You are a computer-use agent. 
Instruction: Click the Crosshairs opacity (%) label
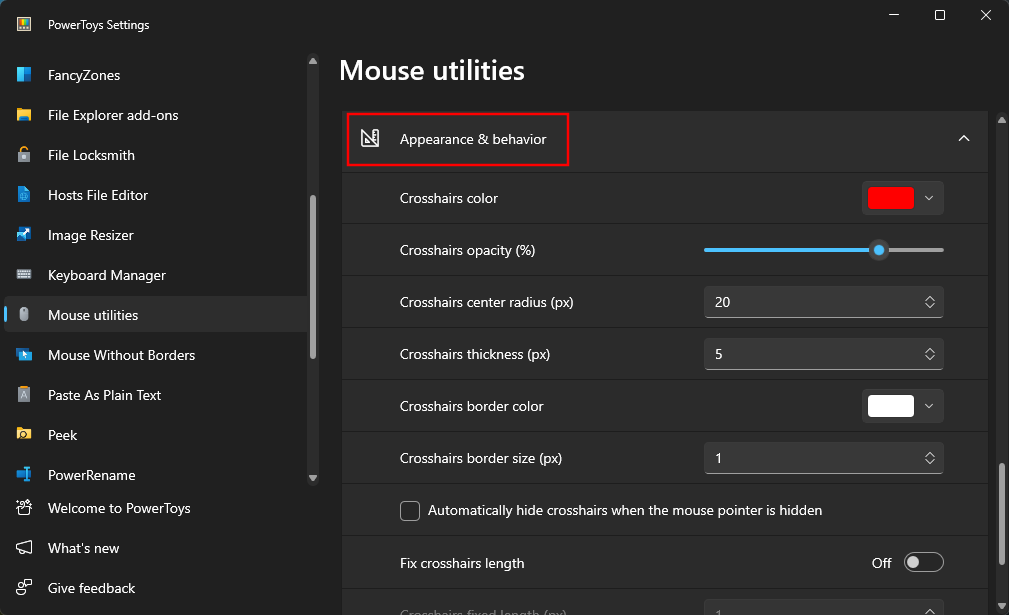[467, 250]
